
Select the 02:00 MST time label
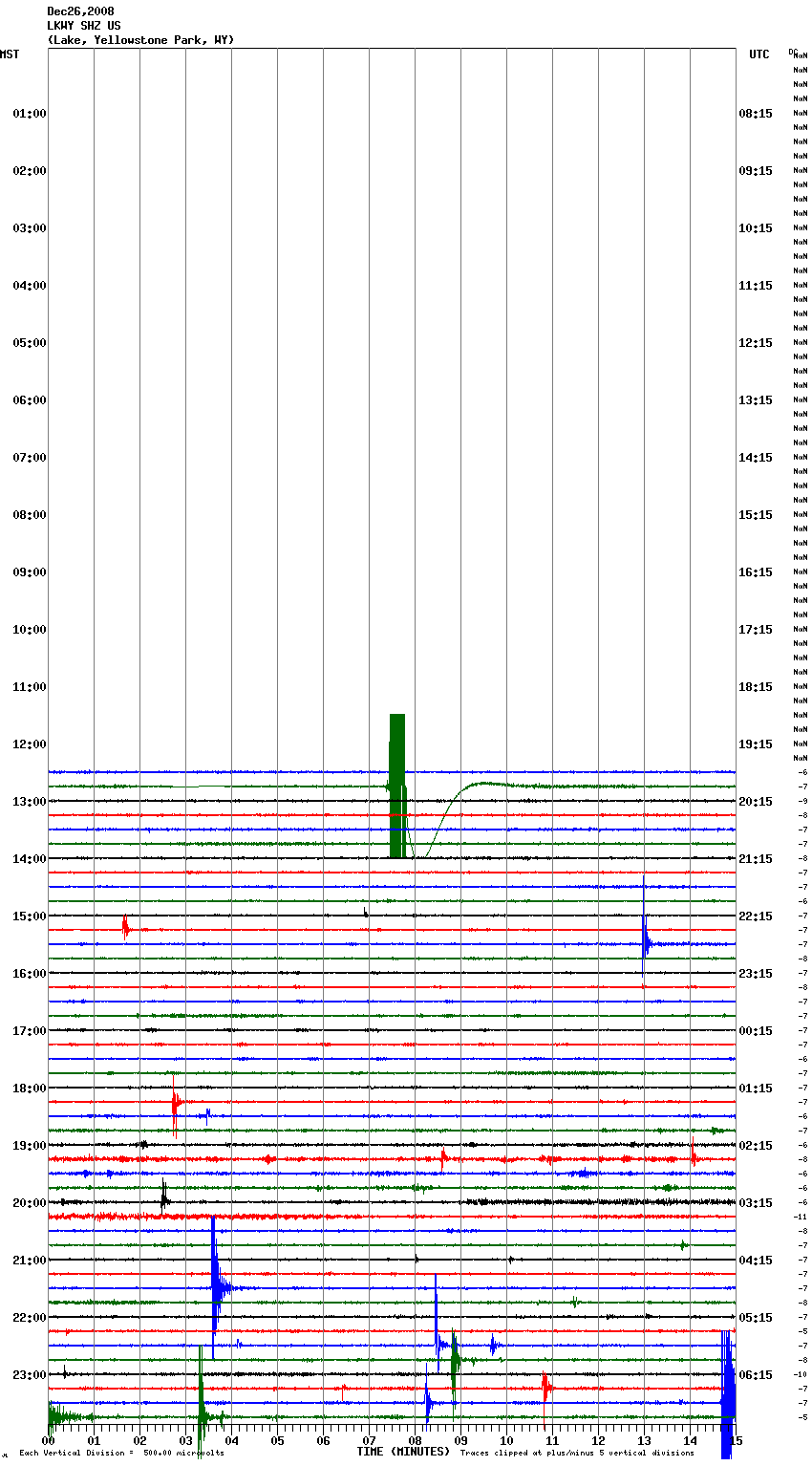click(30, 171)
